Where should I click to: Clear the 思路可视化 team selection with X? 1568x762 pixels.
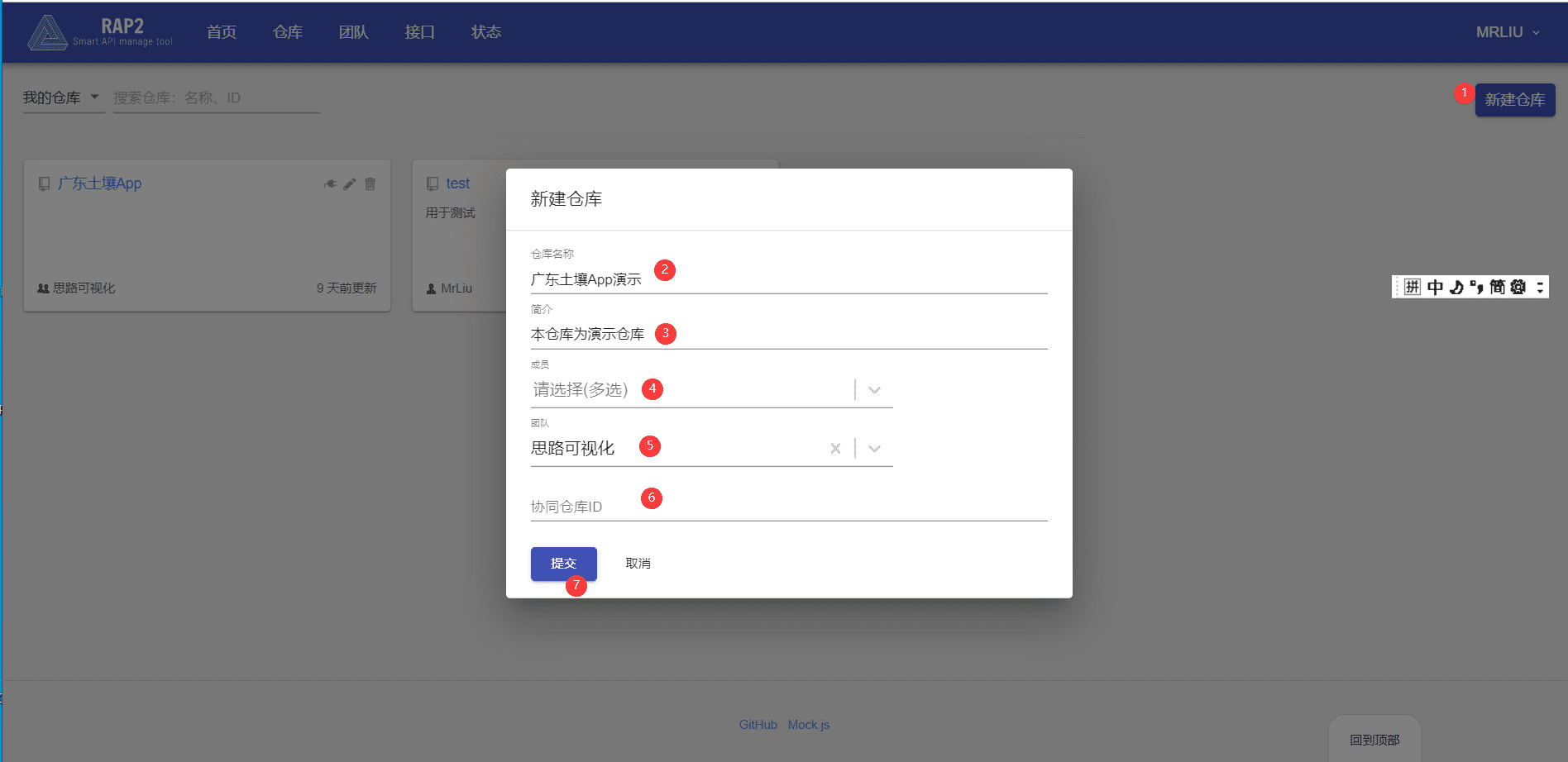835,449
